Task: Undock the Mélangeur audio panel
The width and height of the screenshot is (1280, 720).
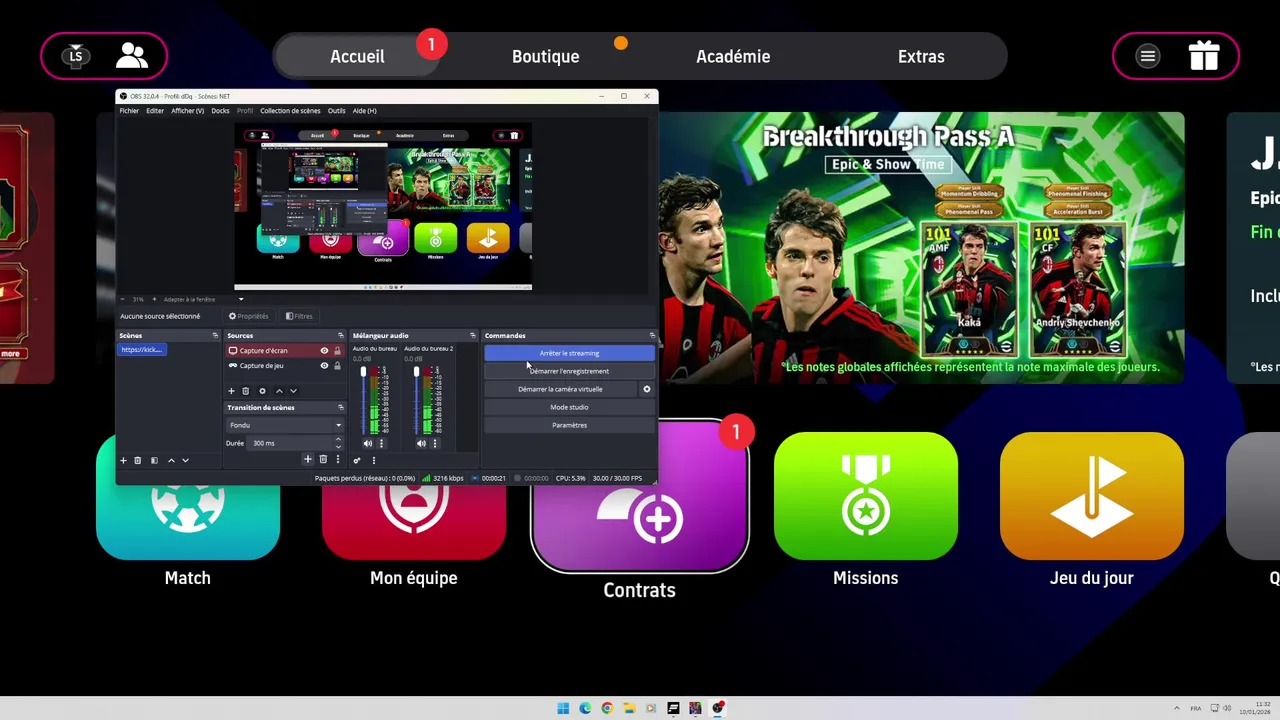Action: tap(472, 335)
